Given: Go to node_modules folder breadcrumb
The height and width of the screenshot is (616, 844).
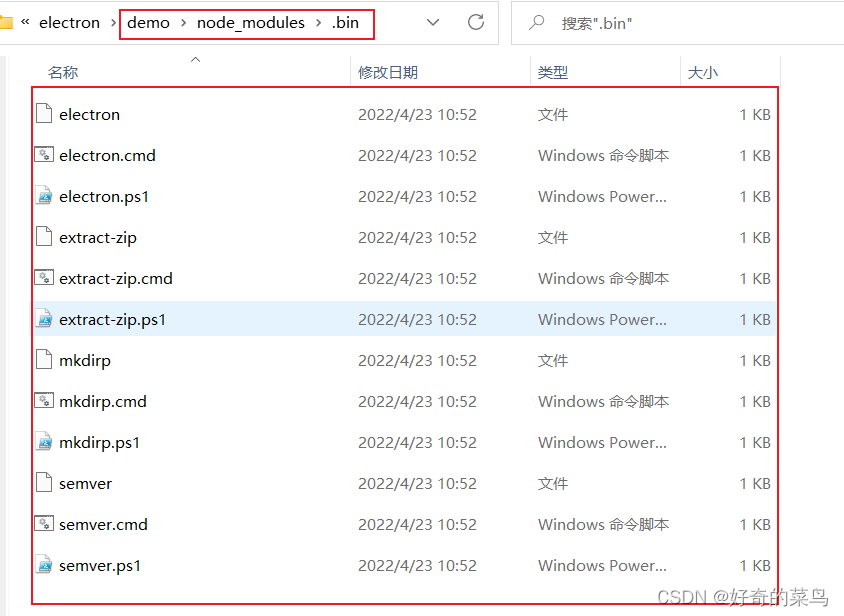Looking at the screenshot, I should coord(251,23).
